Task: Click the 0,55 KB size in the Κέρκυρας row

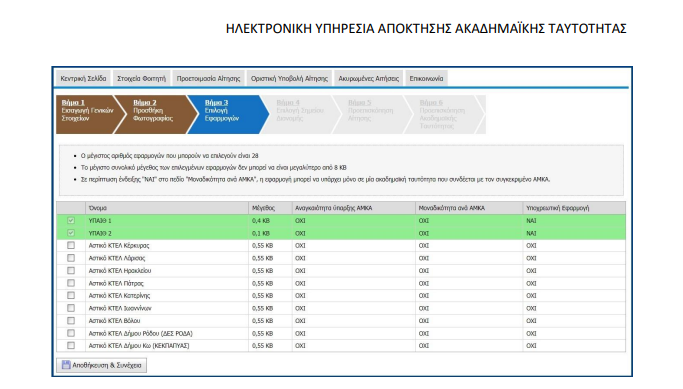Action: point(262,246)
